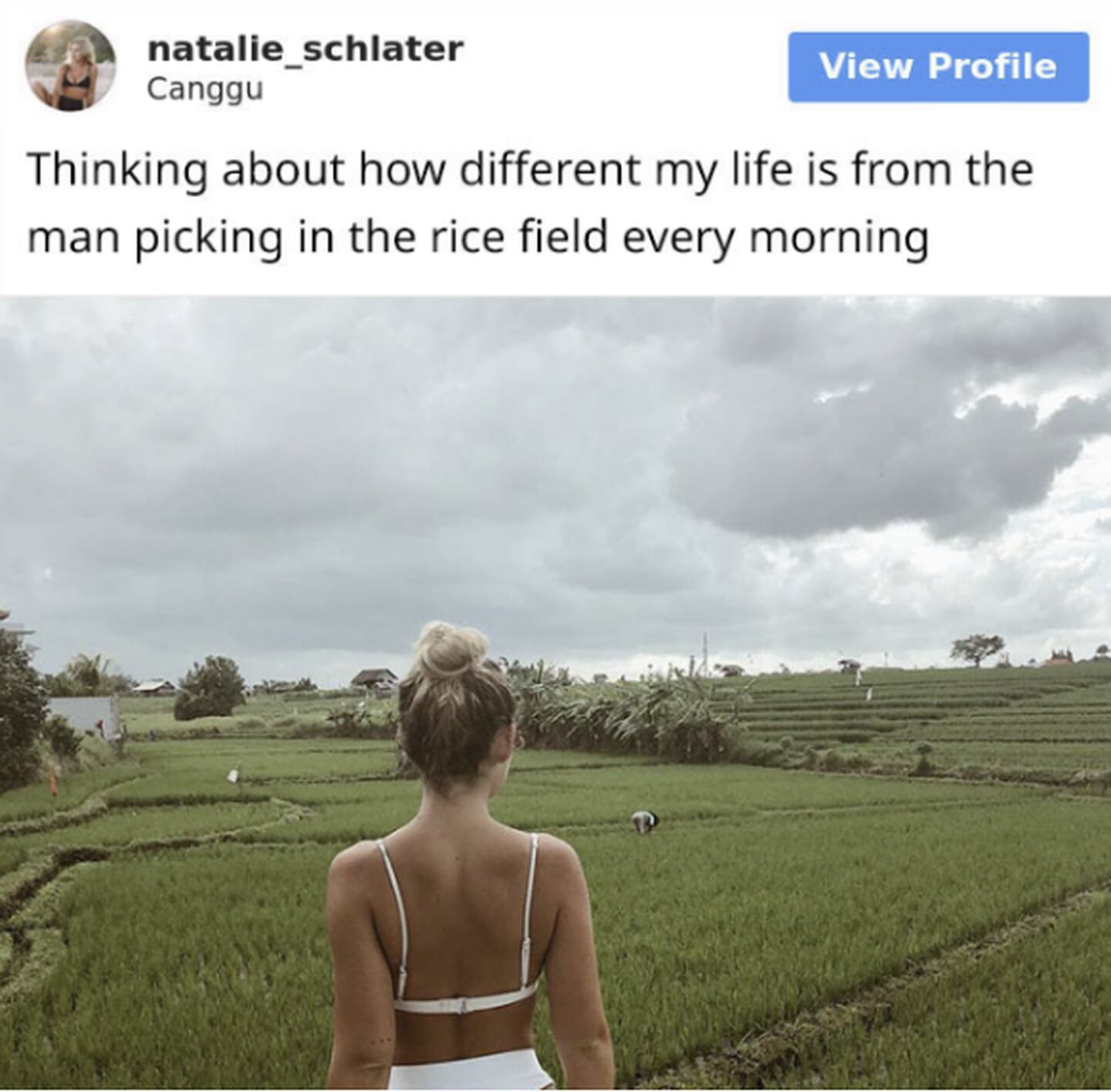
Task: Click the woman's blonde hair bun
Action: pyautogui.click(x=451, y=650)
